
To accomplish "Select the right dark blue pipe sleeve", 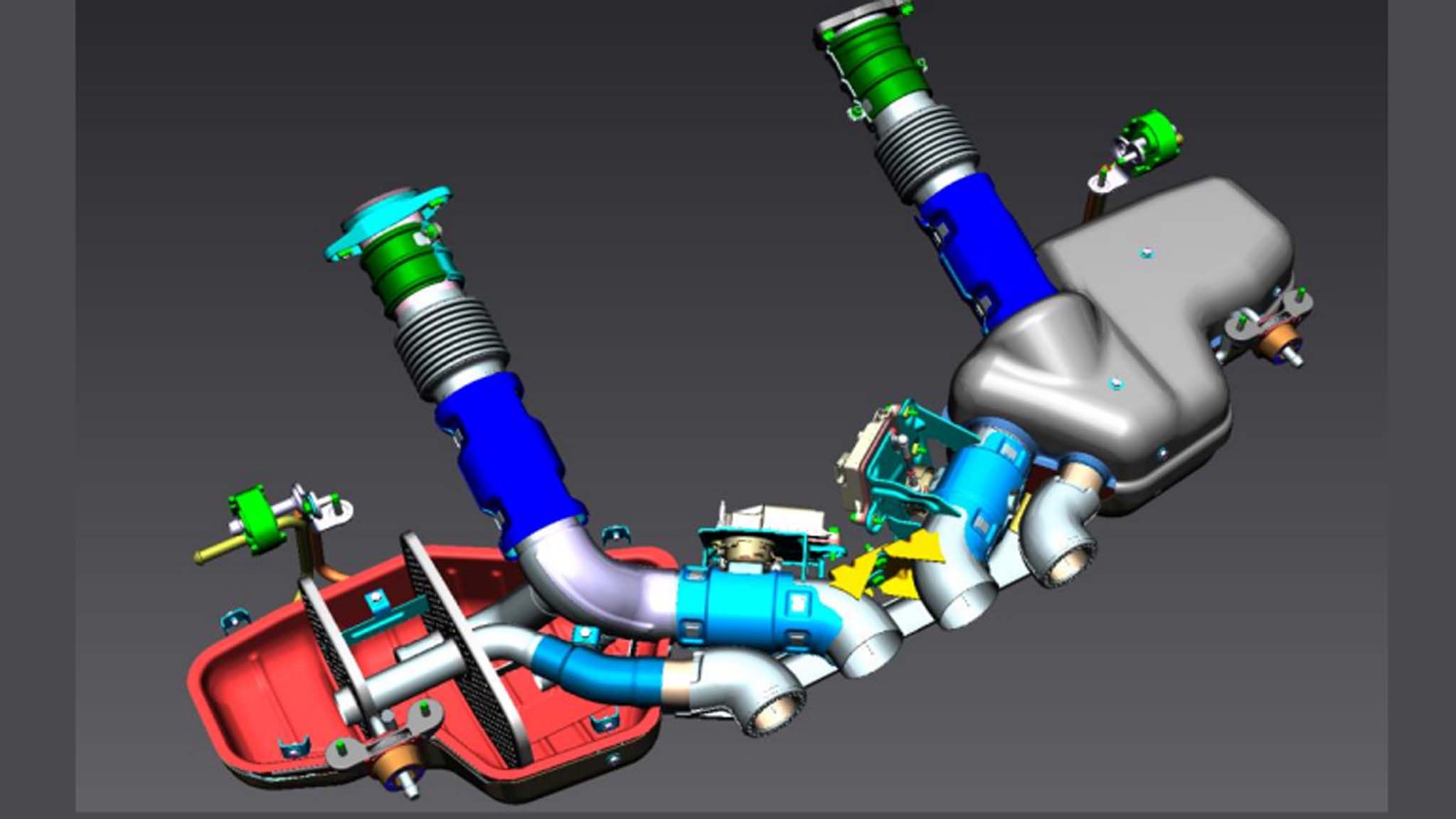I will [989, 242].
